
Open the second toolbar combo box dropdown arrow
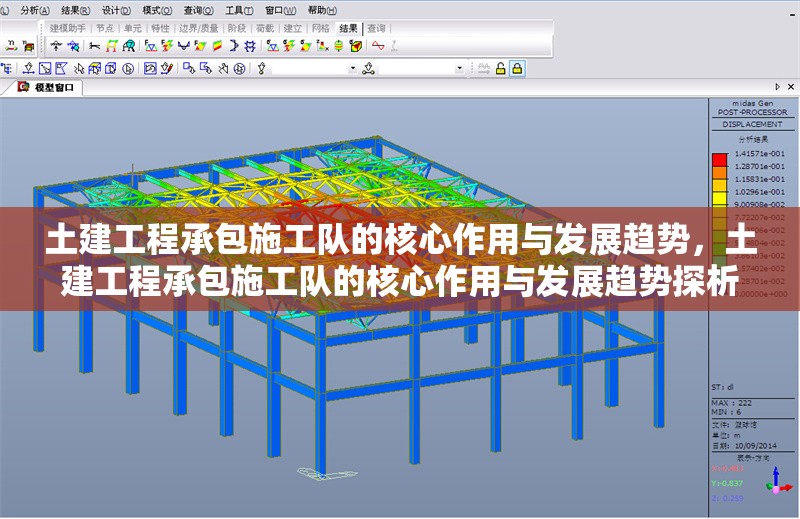coord(459,68)
